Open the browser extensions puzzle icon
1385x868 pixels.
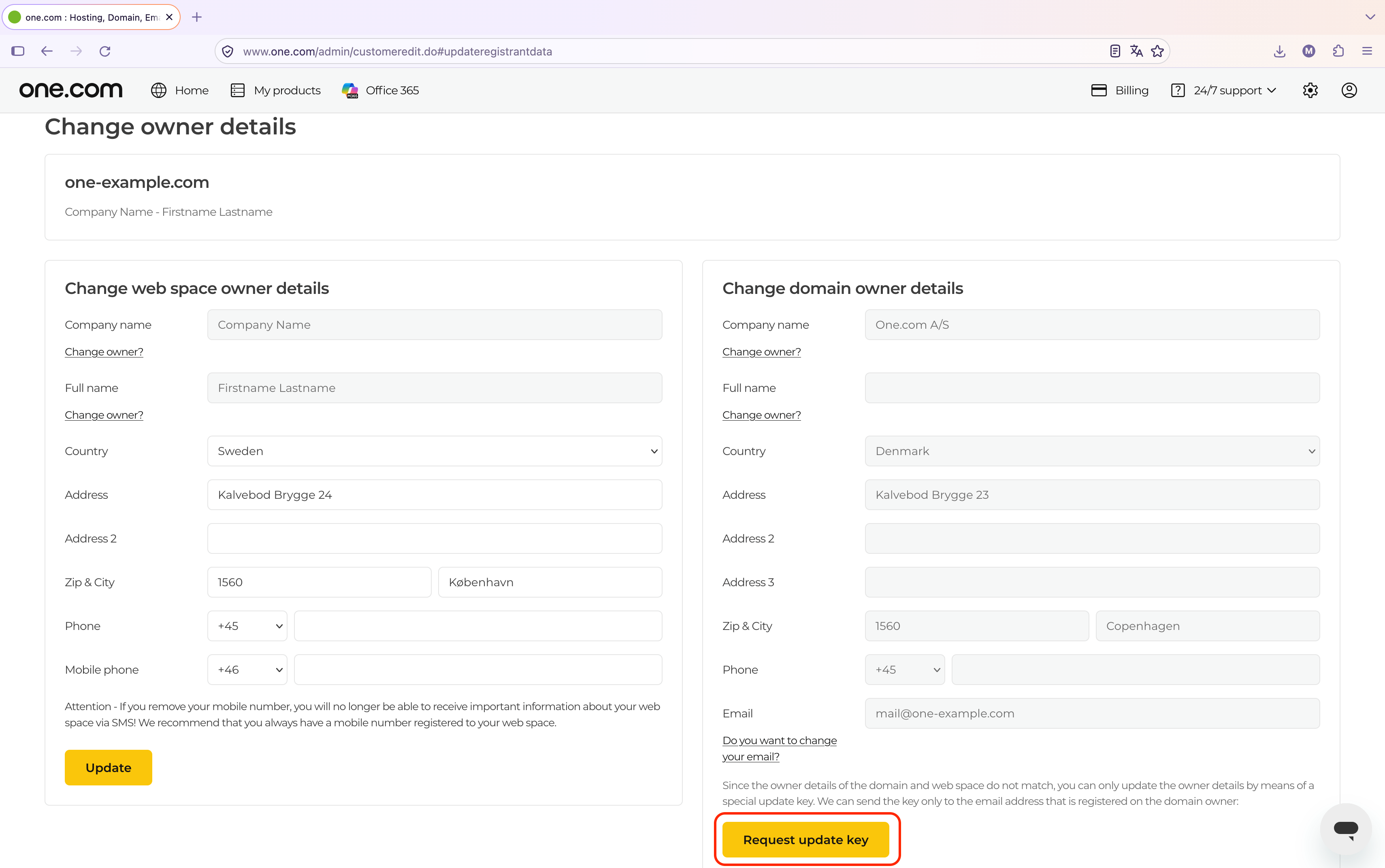point(1338,51)
